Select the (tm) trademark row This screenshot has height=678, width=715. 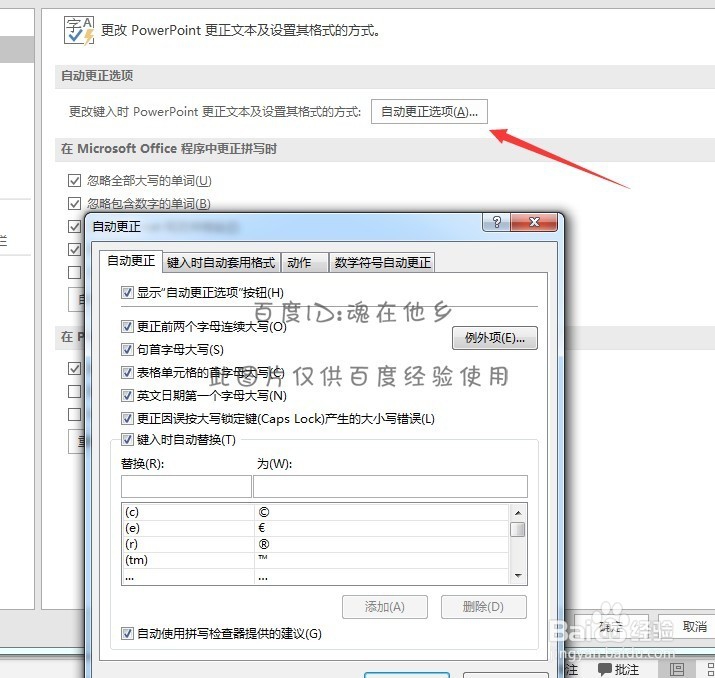(316, 560)
